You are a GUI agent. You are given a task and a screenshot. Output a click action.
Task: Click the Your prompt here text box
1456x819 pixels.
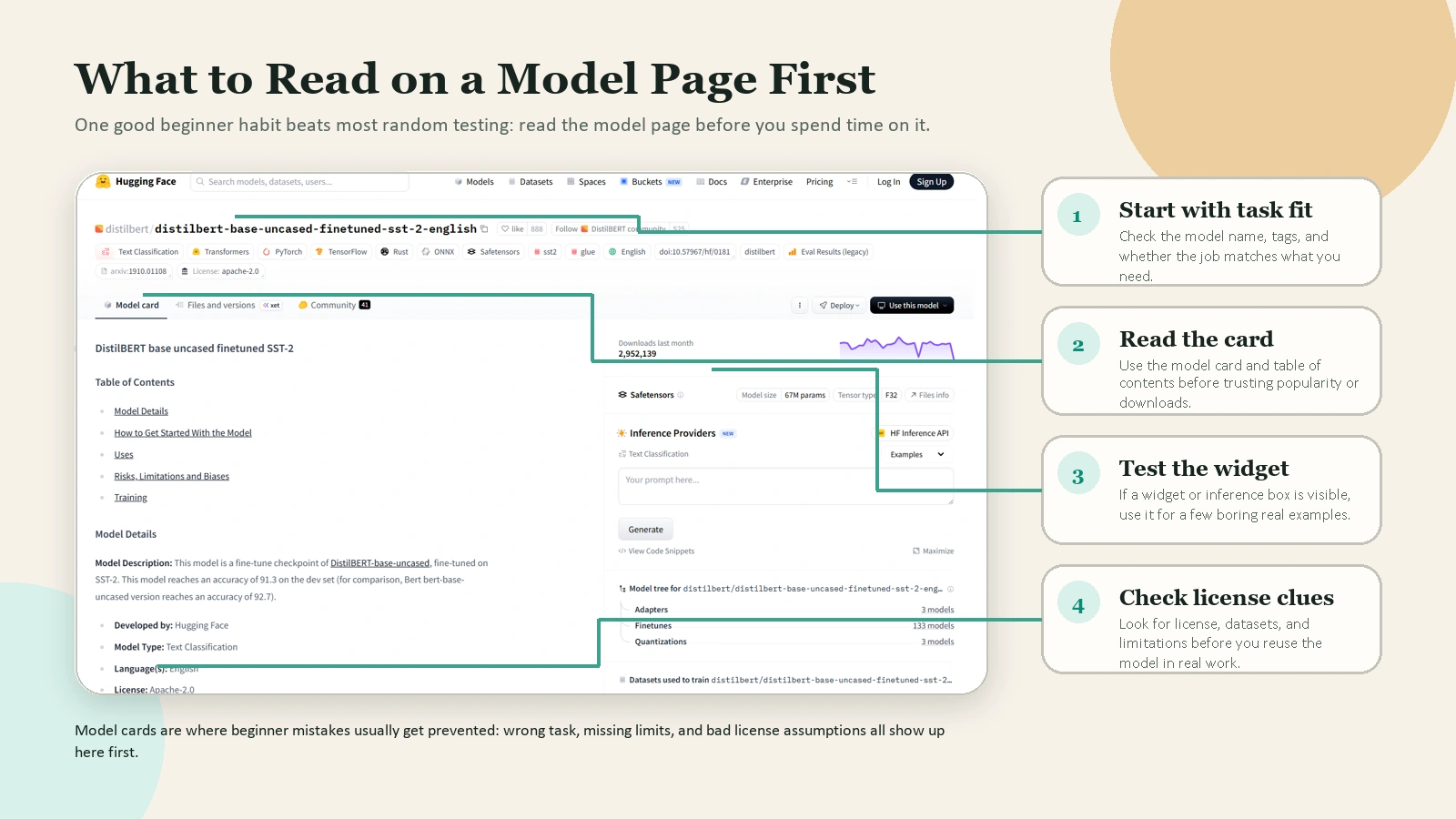786,487
